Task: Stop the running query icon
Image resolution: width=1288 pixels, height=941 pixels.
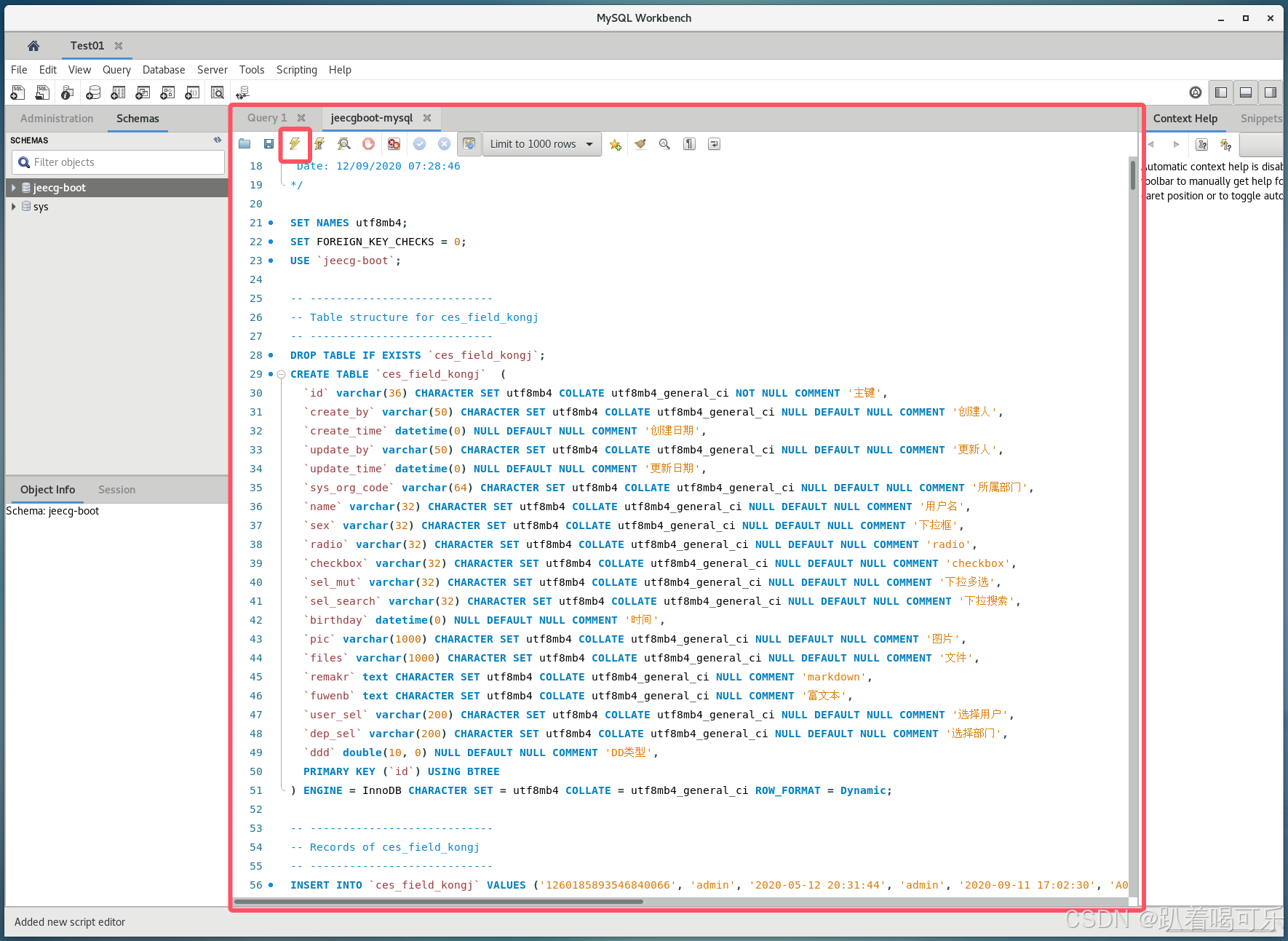Action: [368, 144]
